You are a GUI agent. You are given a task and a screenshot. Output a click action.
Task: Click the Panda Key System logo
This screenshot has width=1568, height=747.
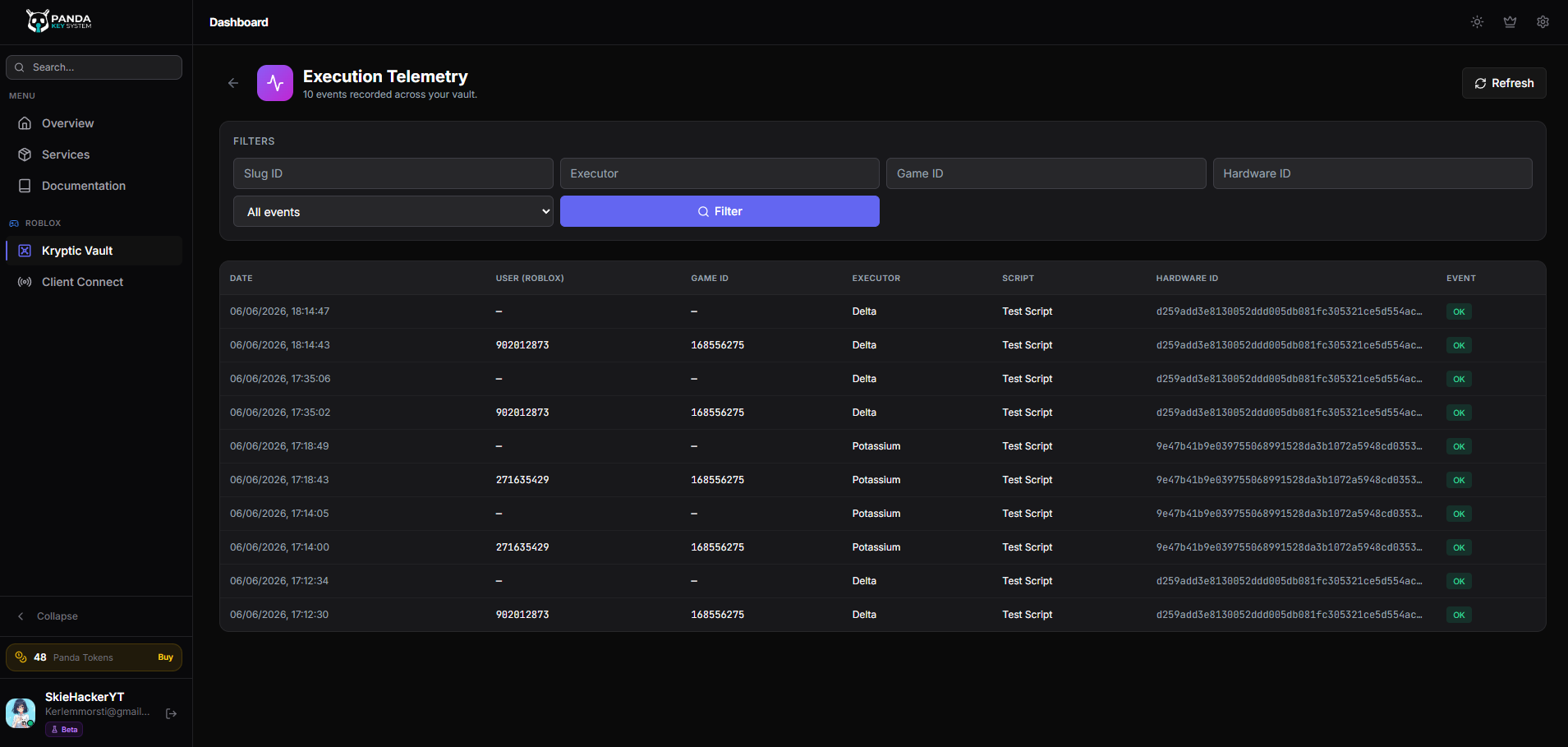tap(58, 21)
